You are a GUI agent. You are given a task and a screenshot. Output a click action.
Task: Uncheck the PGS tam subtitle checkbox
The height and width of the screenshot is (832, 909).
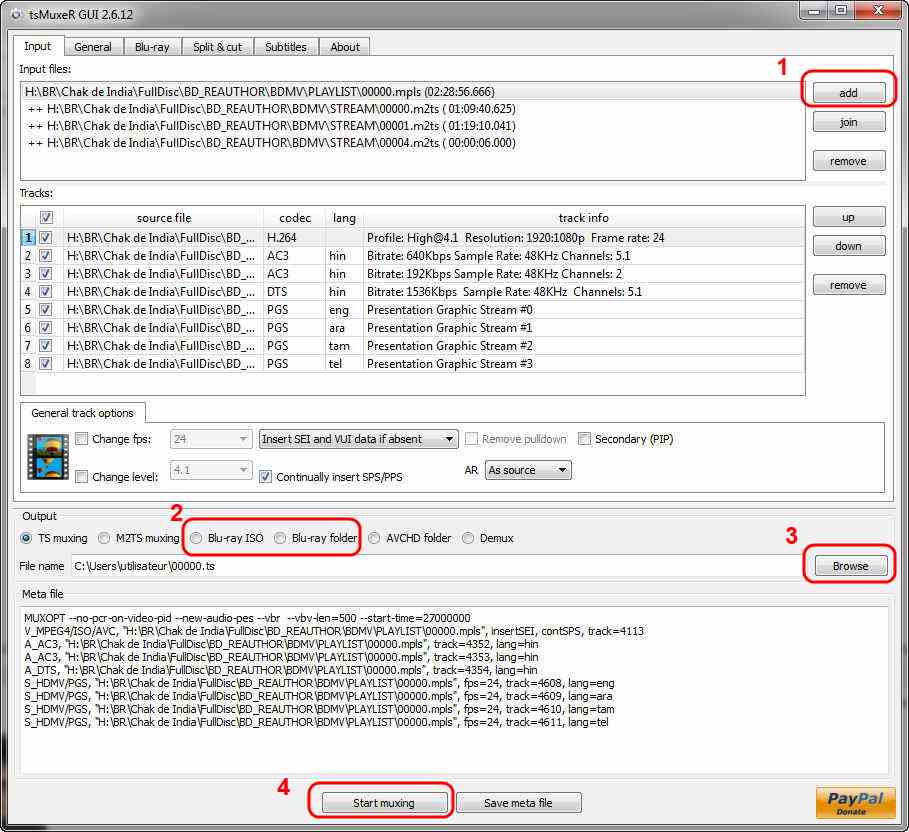coord(45,346)
